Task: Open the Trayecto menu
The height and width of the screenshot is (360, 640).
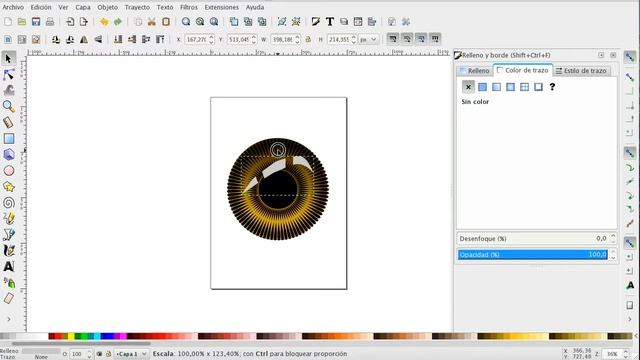Action: click(x=137, y=7)
